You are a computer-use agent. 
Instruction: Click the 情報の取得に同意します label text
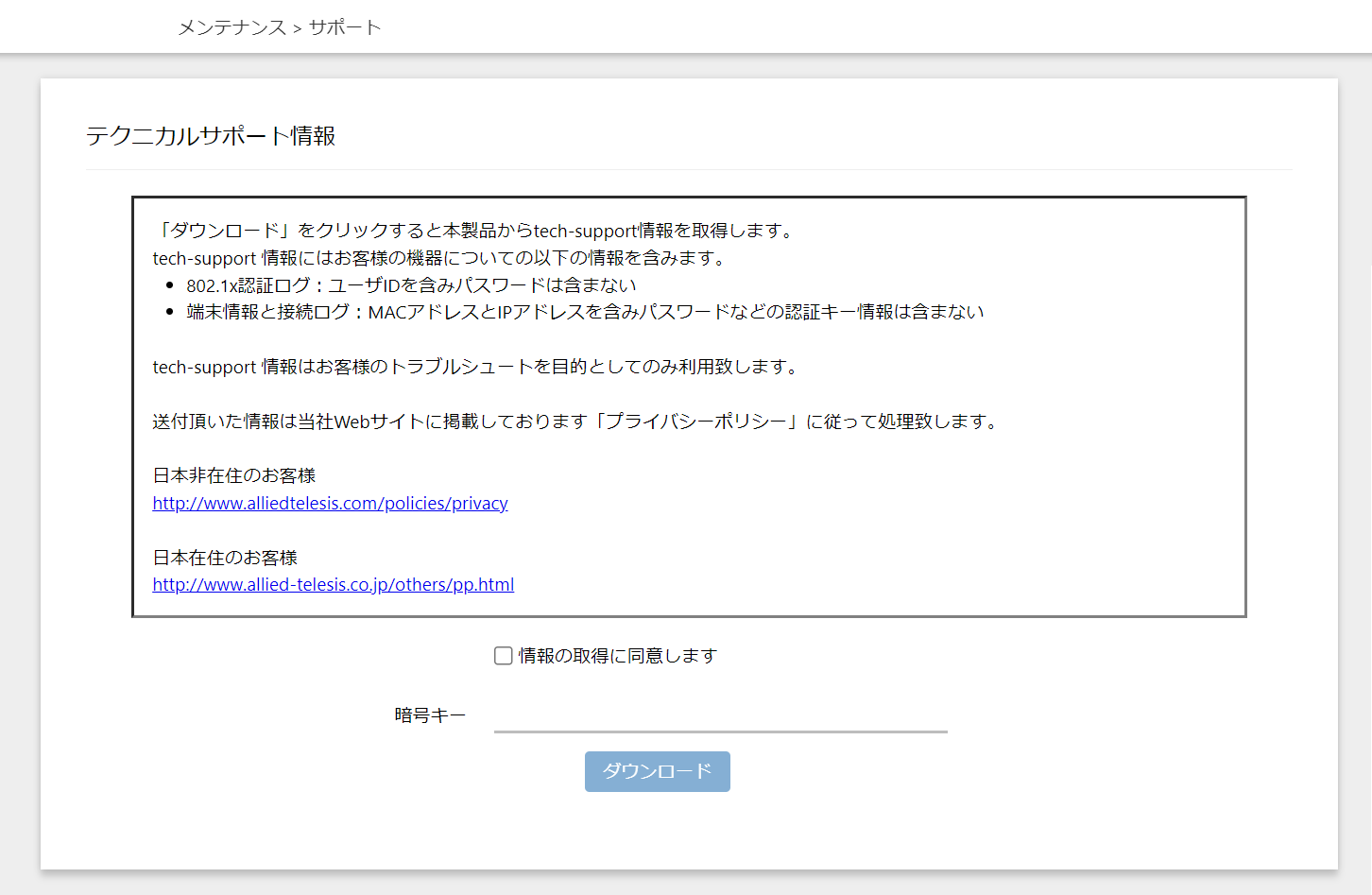(617, 656)
